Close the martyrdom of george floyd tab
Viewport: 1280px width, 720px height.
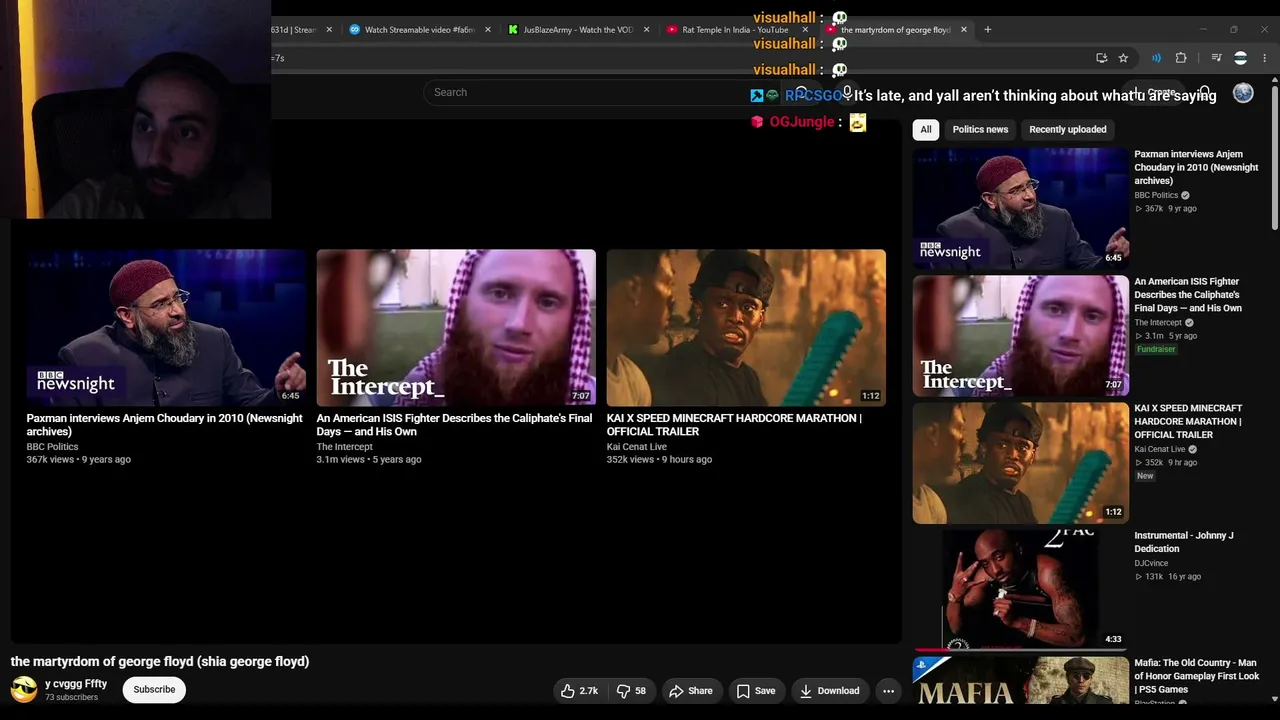[964, 30]
